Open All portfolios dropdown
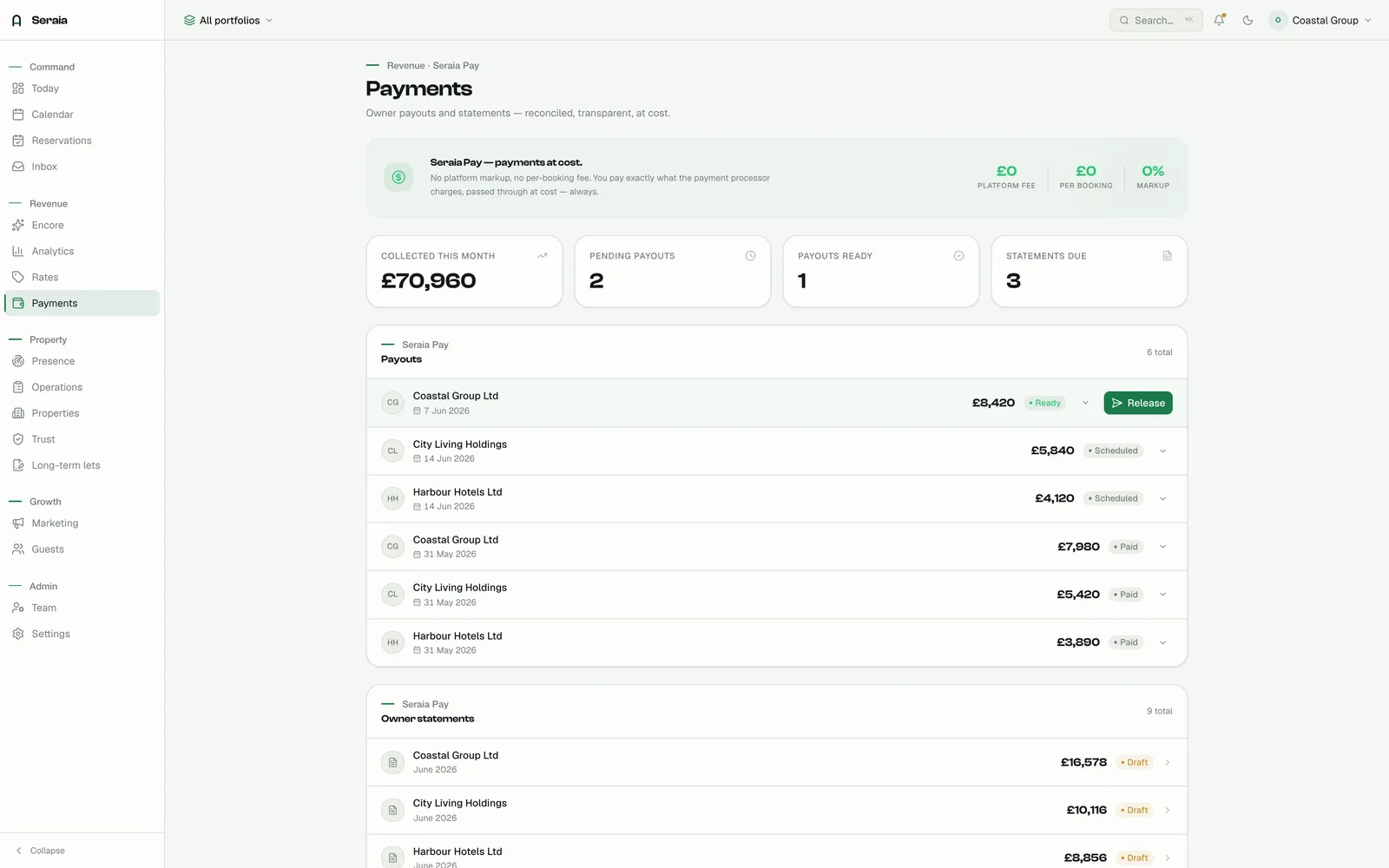This screenshot has height=868, width=1389. [x=228, y=20]
